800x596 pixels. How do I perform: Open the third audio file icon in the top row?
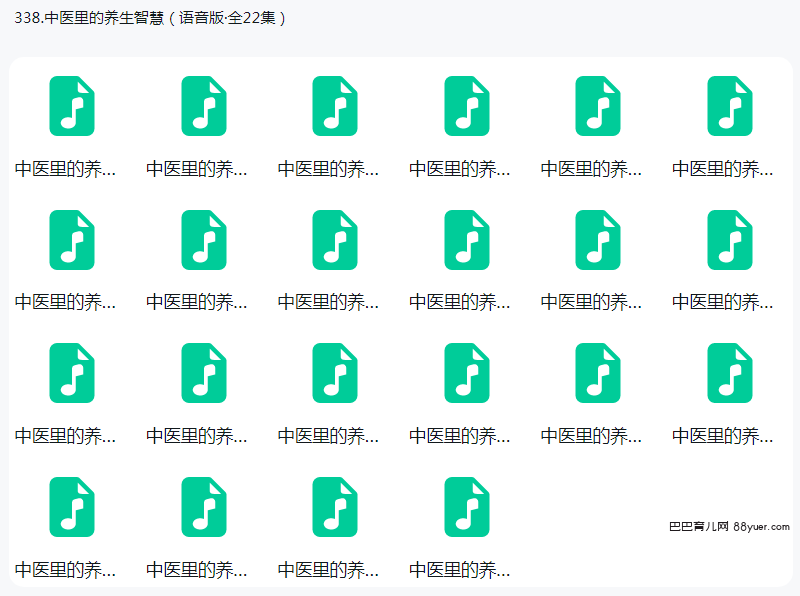pyautogui.click(x=335, y=106)
